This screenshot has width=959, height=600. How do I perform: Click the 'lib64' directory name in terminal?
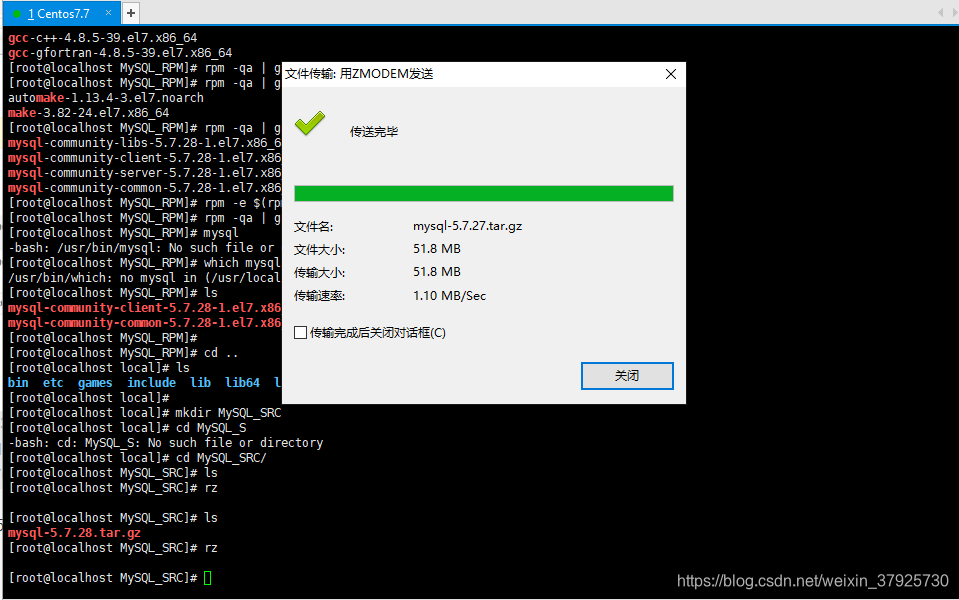pos(242,383)
